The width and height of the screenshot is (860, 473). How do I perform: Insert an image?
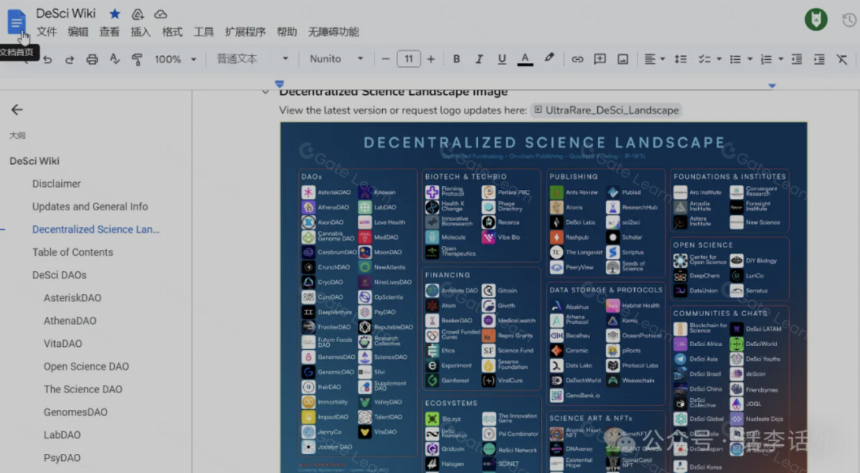pyautogui.click(x=623, y=59)
